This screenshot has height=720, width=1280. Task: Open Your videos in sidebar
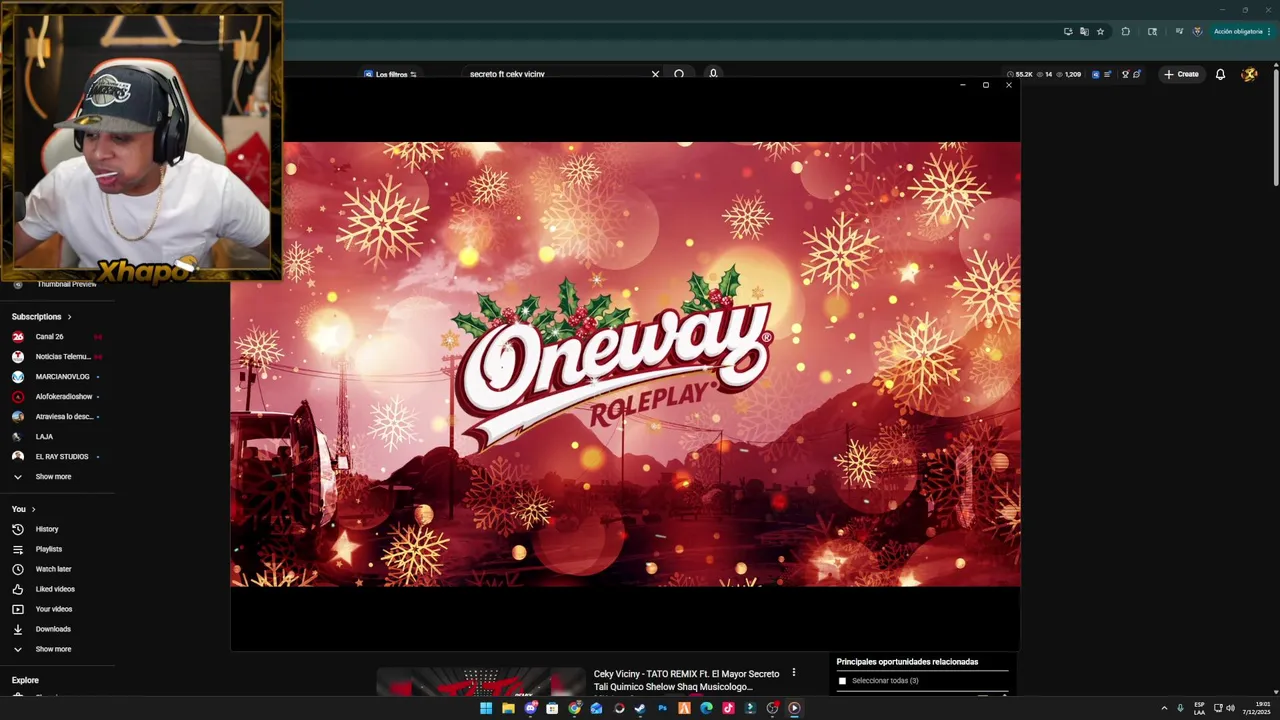(x=56, y=609)
